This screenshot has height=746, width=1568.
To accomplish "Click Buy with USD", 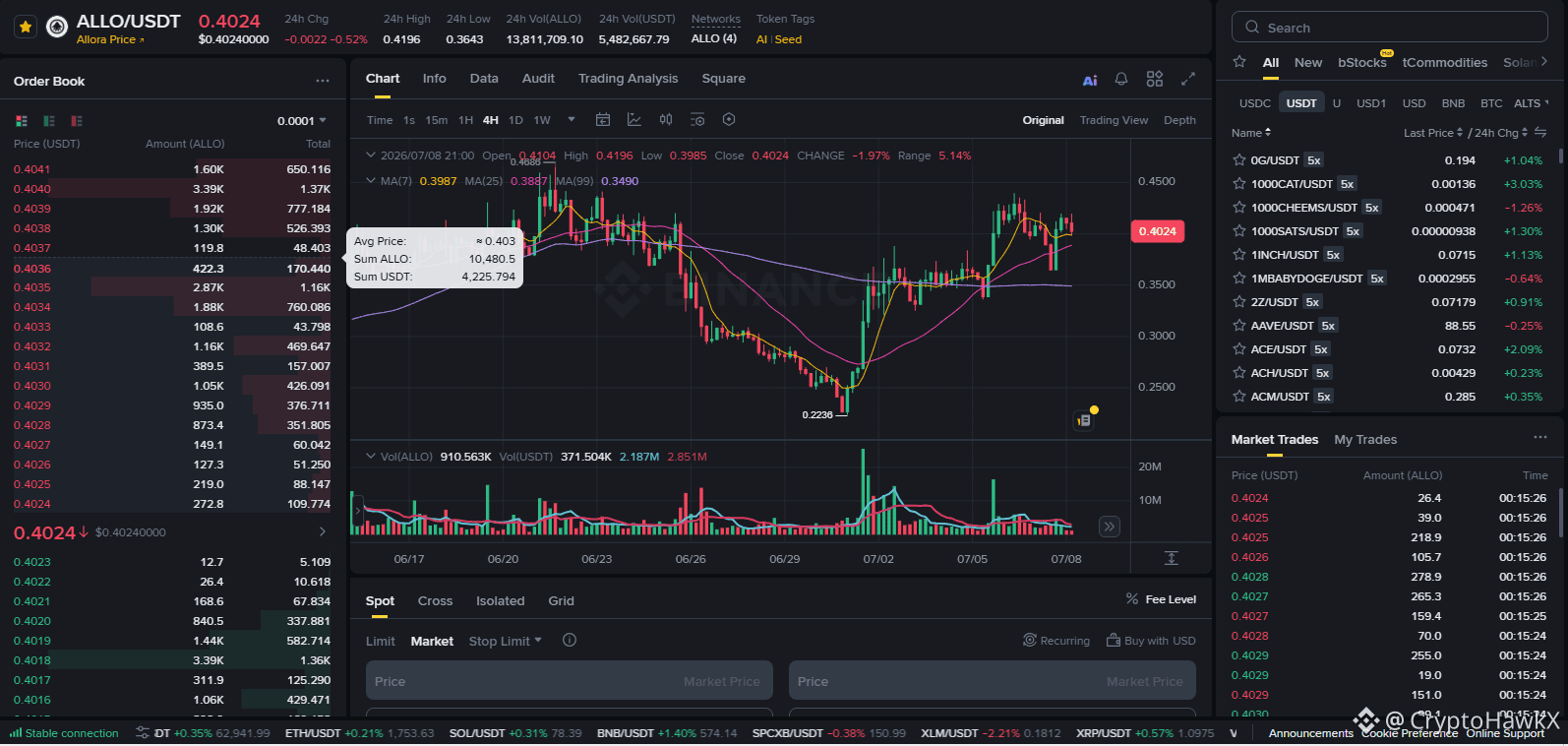I will pyautogui.click(x=1151, y=641).
